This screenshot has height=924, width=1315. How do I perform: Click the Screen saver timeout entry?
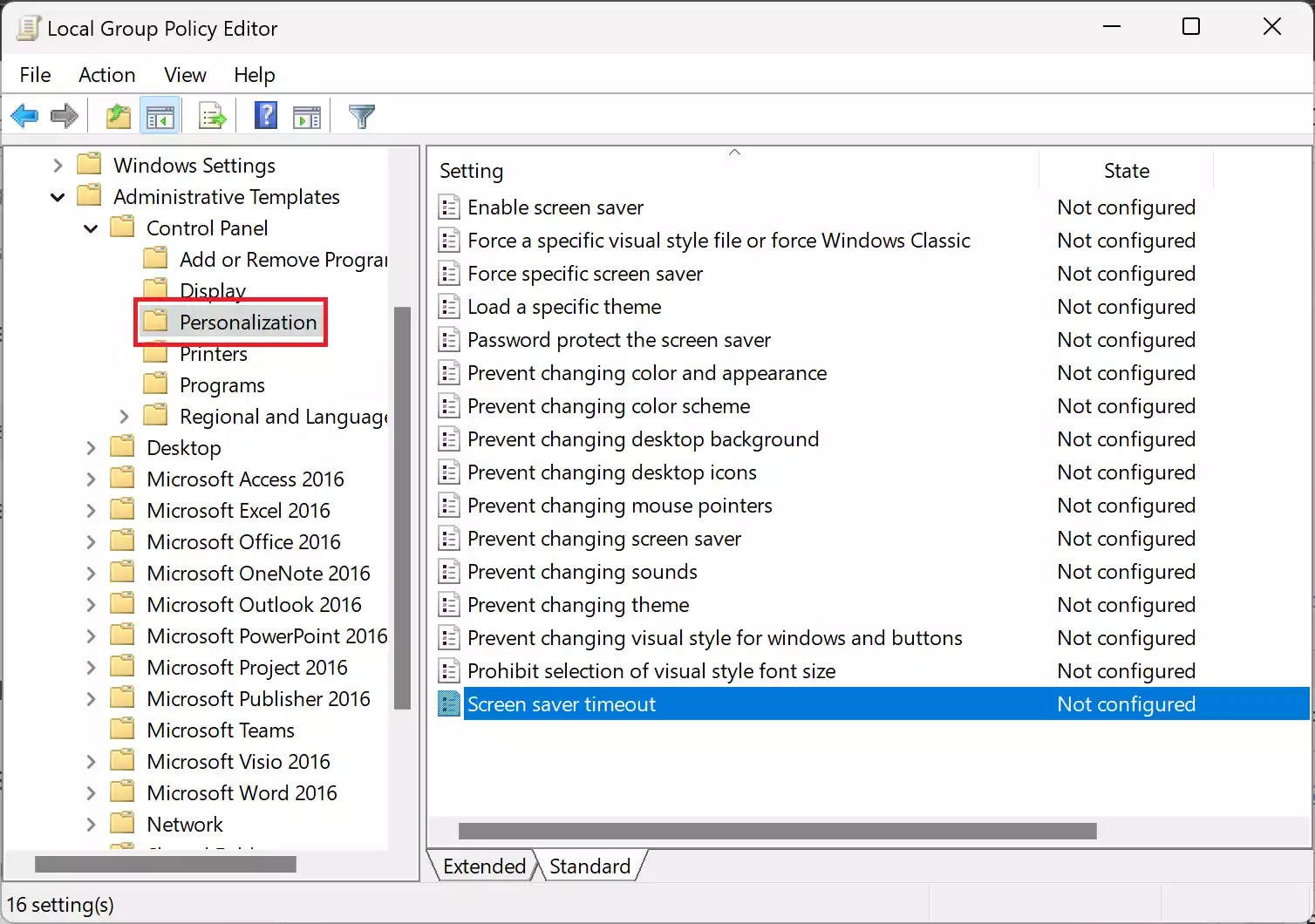[x=562, y=703]
